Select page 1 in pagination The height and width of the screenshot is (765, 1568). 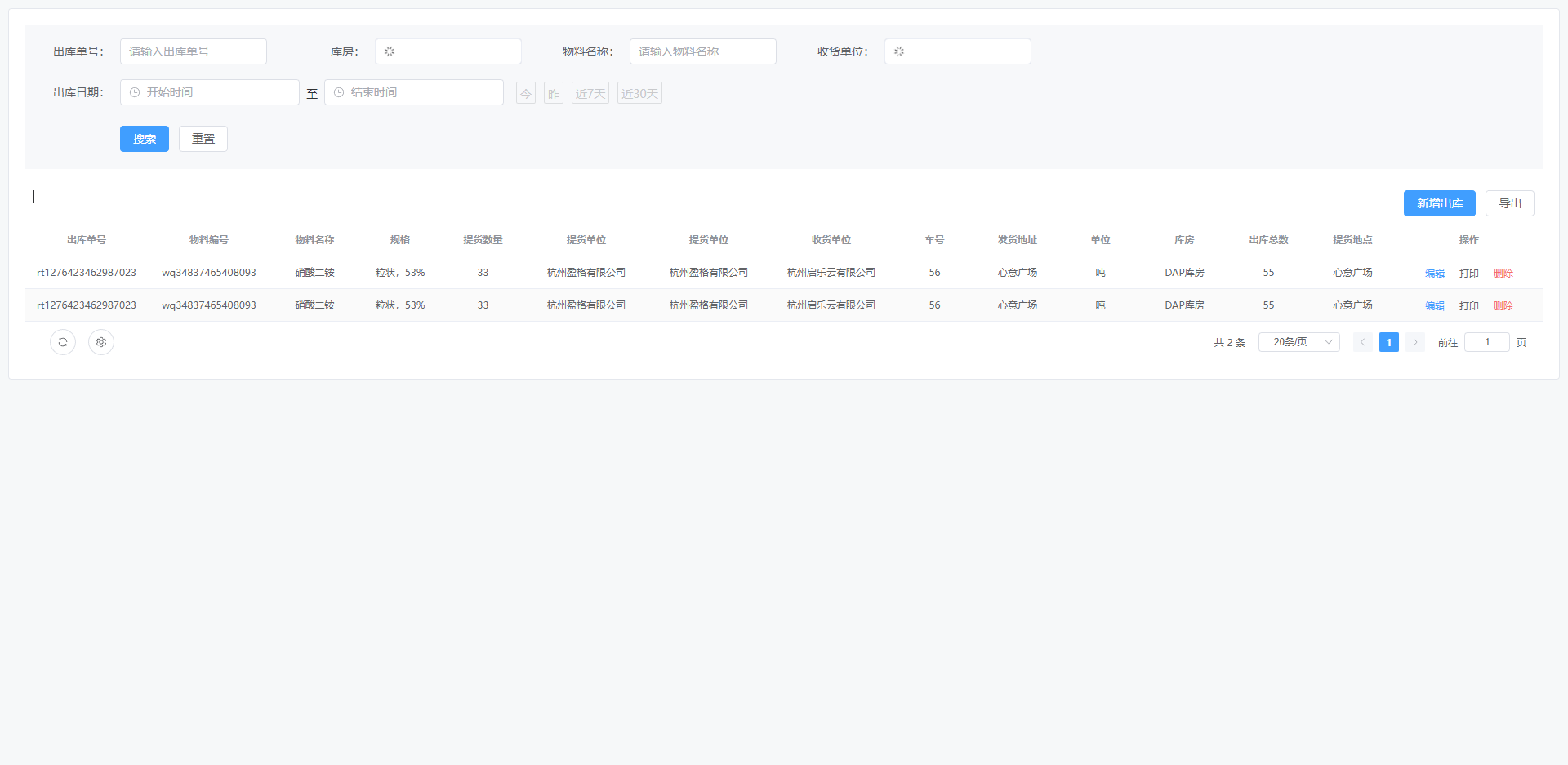click(x=1389, y=342)
